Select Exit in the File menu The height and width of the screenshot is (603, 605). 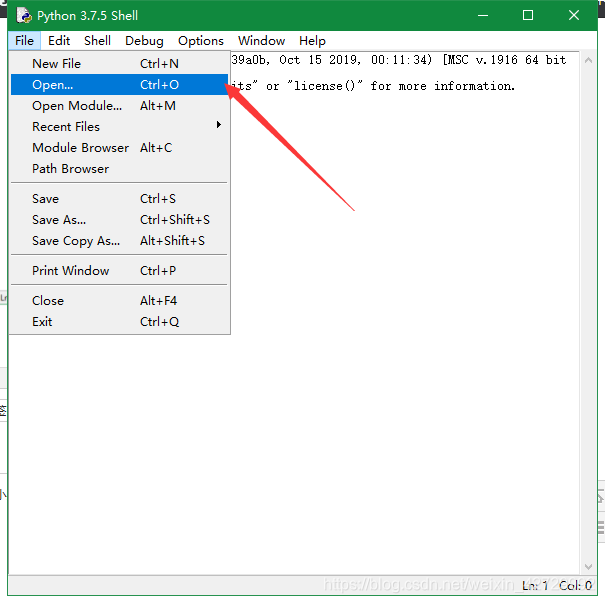click(x=119, y=321)
